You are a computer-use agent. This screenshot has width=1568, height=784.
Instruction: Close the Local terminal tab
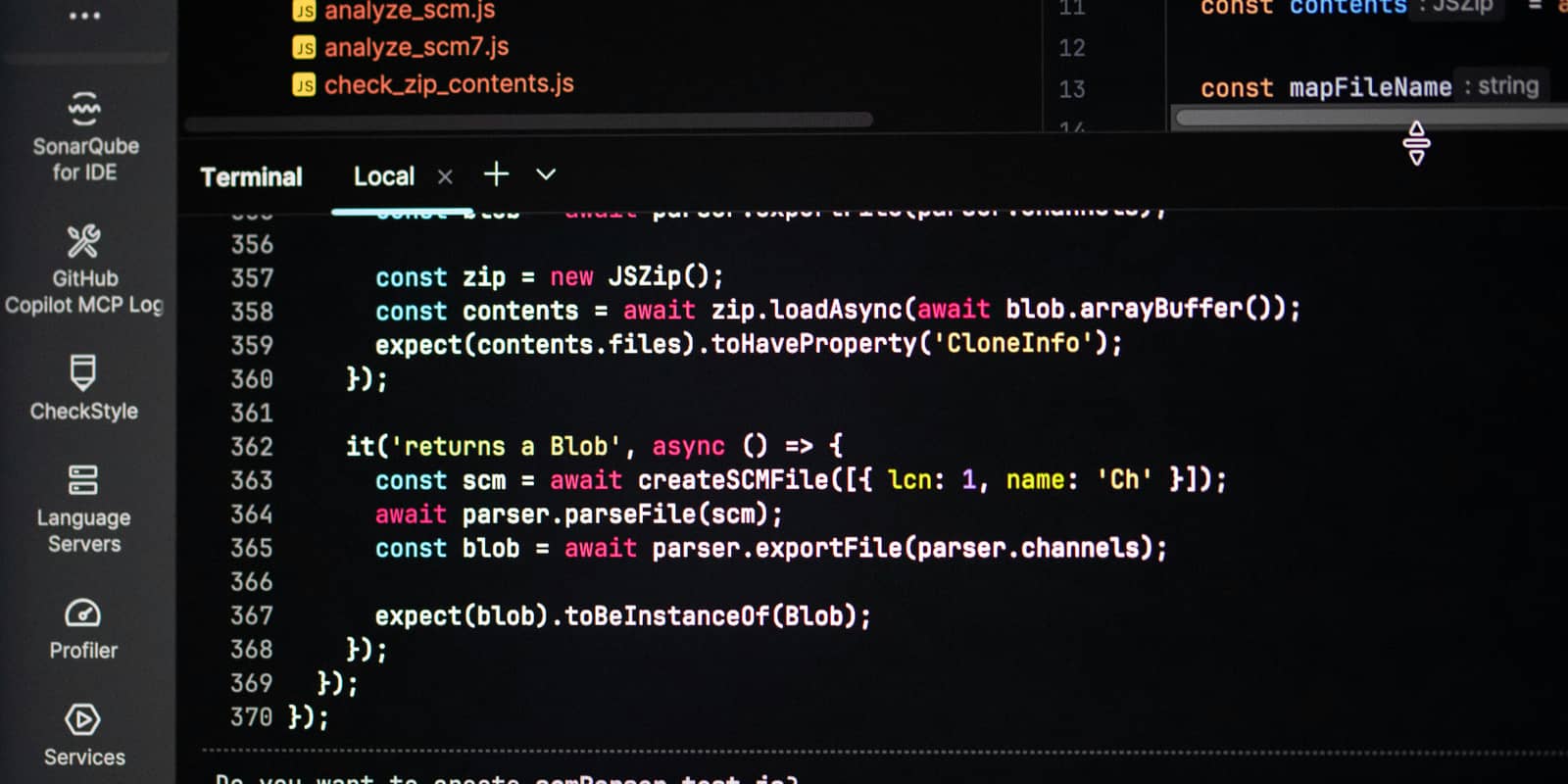pos(445,176)
